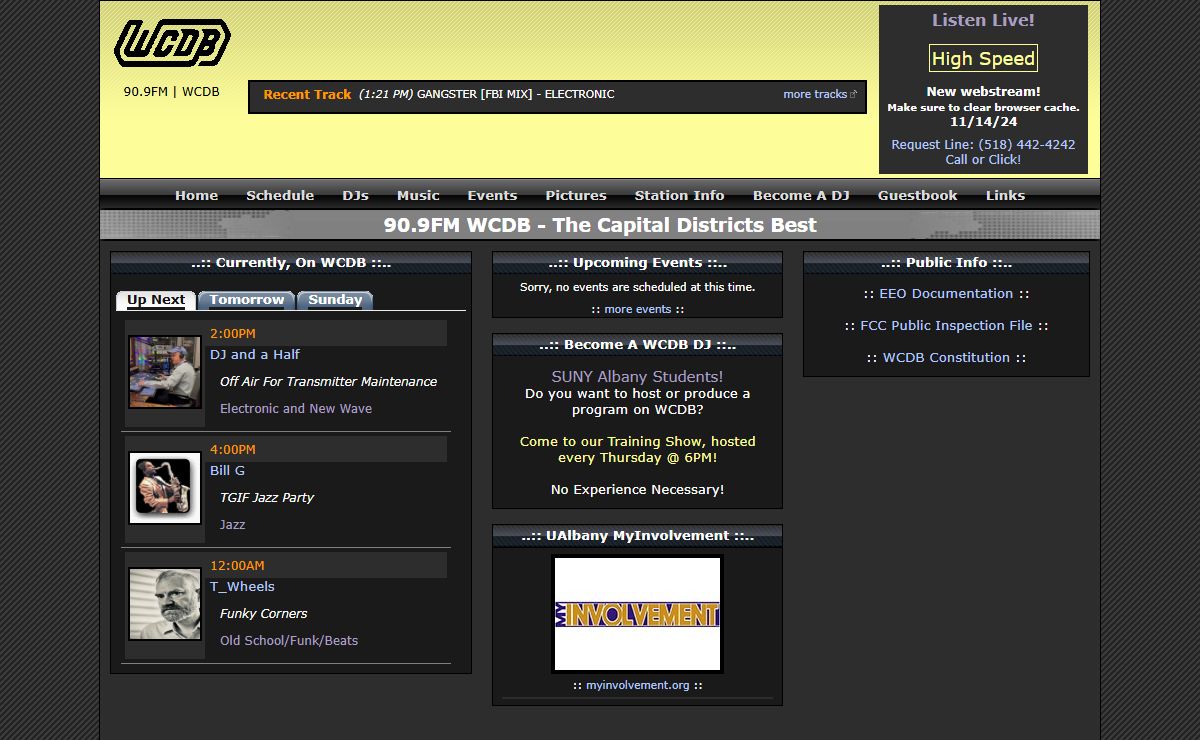Image resolution: width=1200 pixels, height=740 pixels.
Task: Click the Funky Corners show title
Action: [x=263, y=613]
